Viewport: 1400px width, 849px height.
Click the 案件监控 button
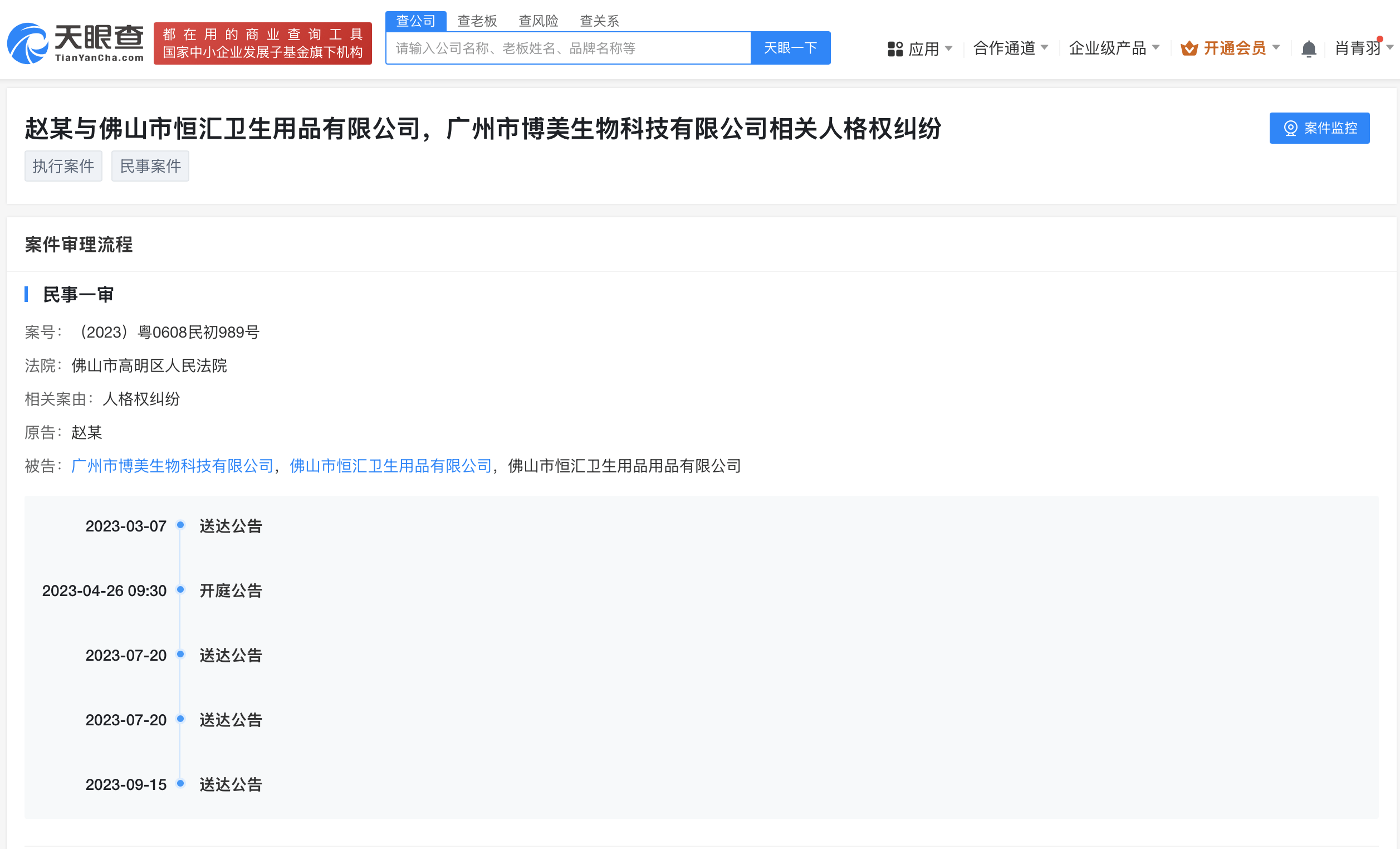click(x=1319, y=128)
